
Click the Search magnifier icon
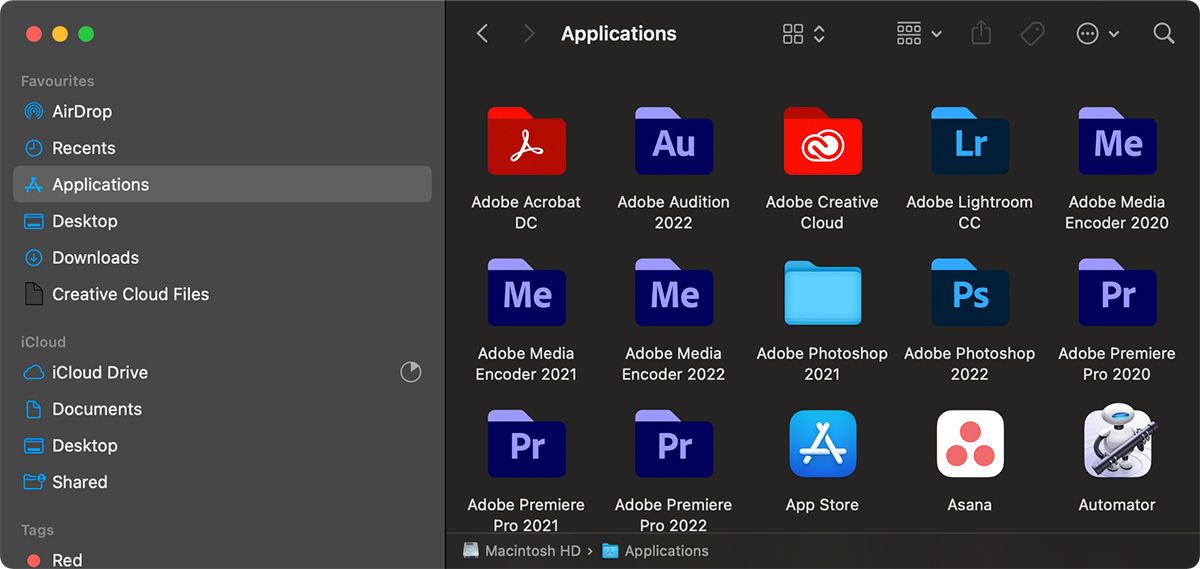click(x=1164, y=34)
